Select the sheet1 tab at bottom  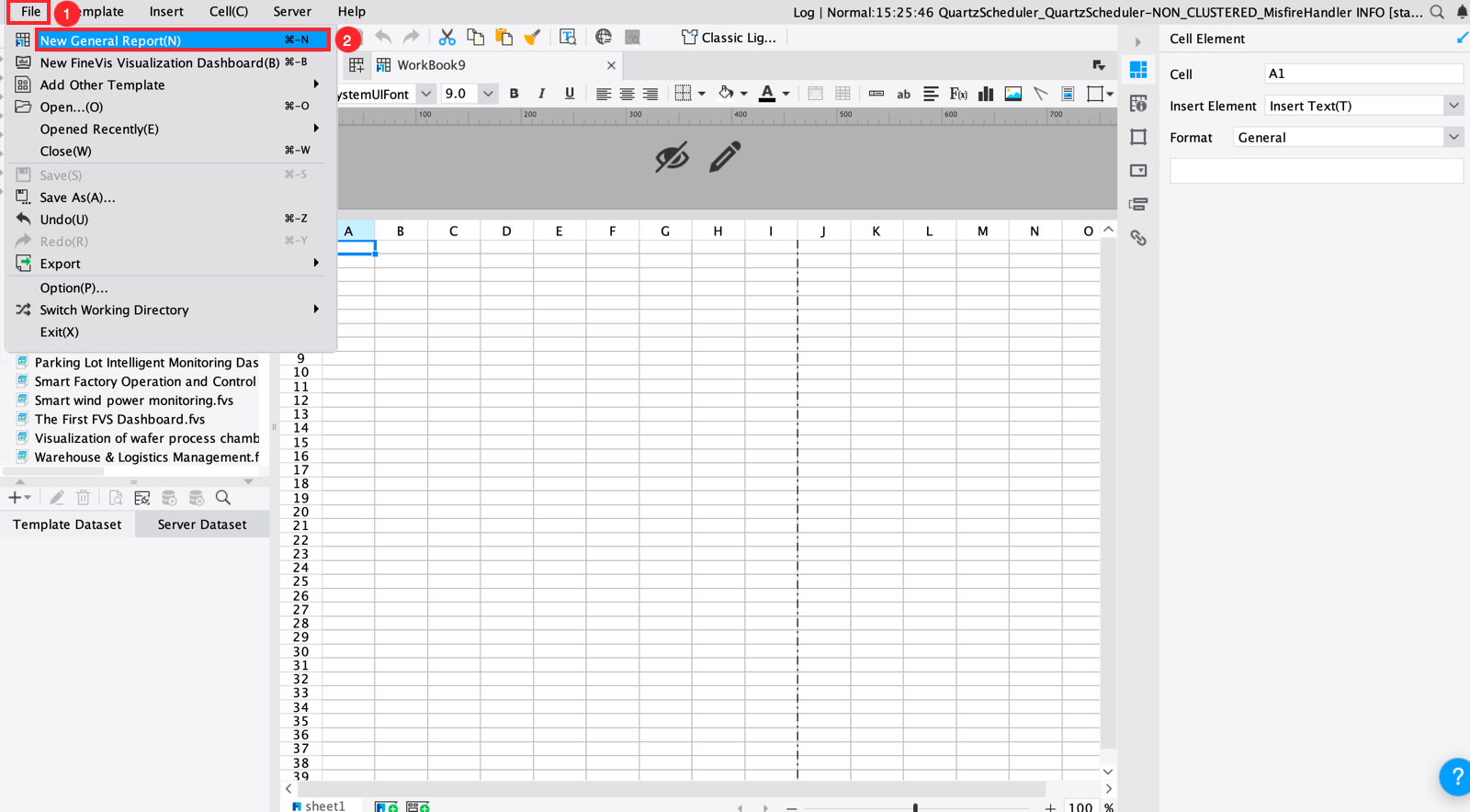(319, 806)
